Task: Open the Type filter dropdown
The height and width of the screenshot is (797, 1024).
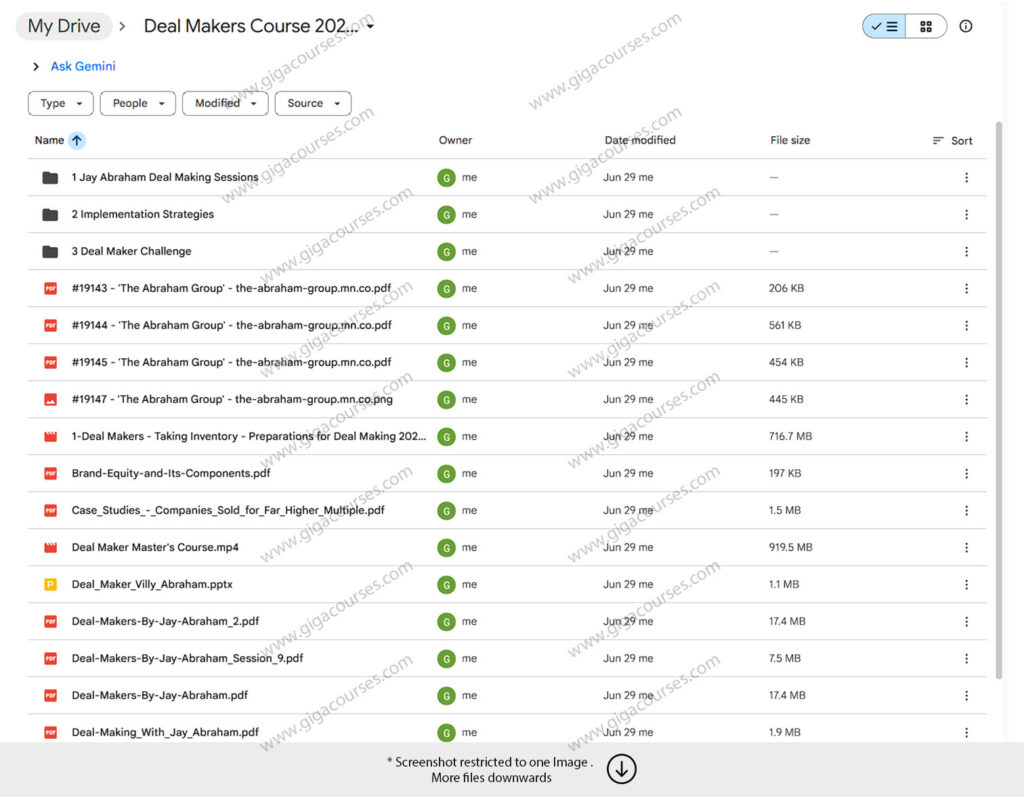Action: coord(61,103)
